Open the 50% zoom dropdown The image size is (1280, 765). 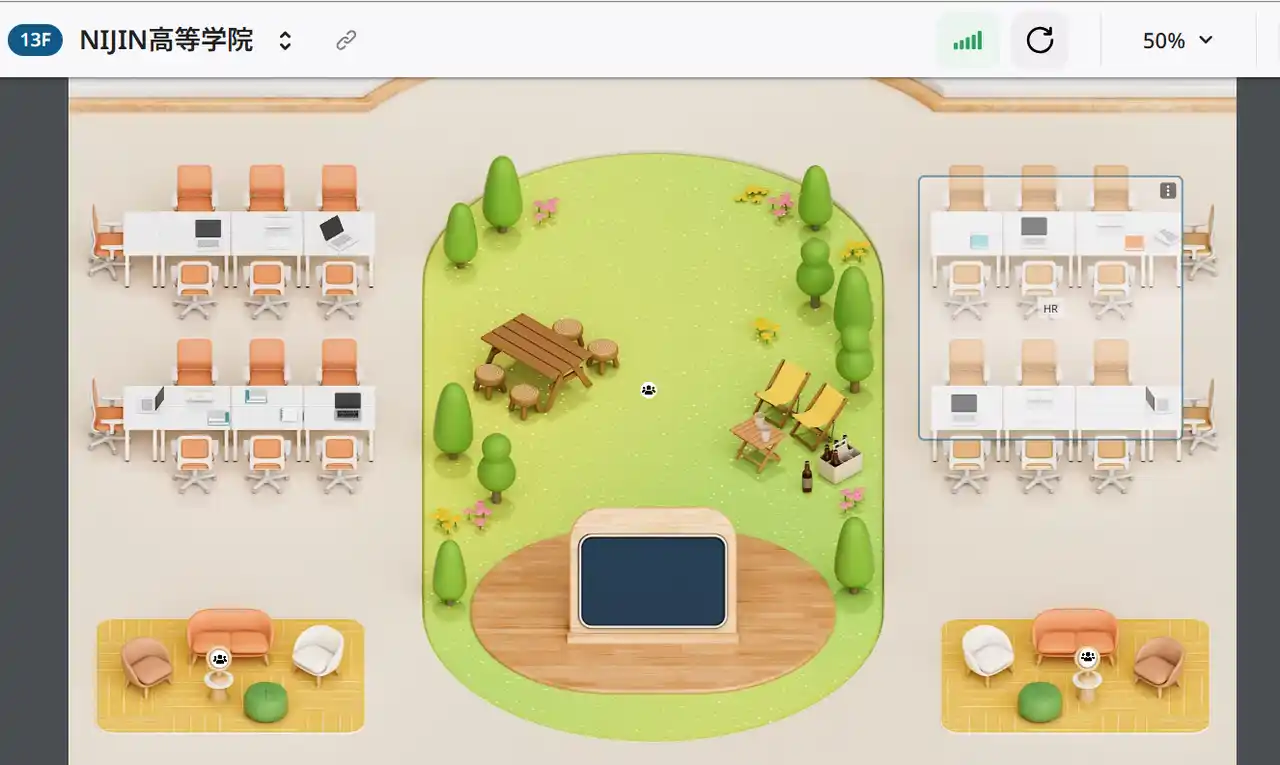[x=1177, y=40]
